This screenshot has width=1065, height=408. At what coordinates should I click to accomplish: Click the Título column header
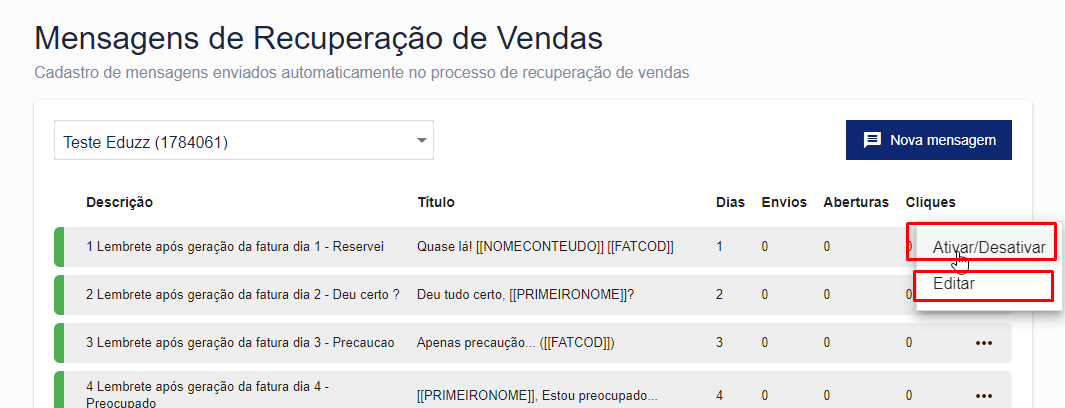coord(436,202)
